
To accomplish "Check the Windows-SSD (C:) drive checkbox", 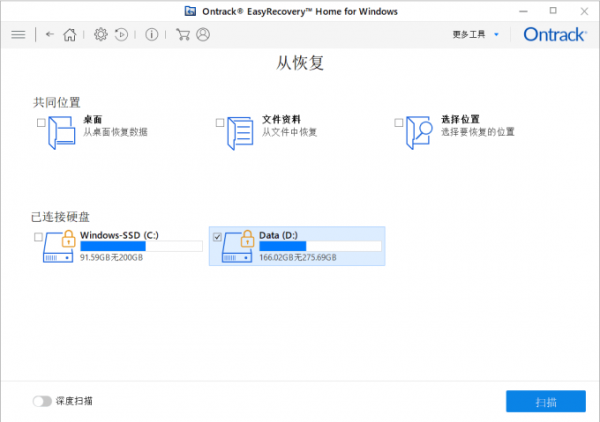I will [x=38, y=237].
